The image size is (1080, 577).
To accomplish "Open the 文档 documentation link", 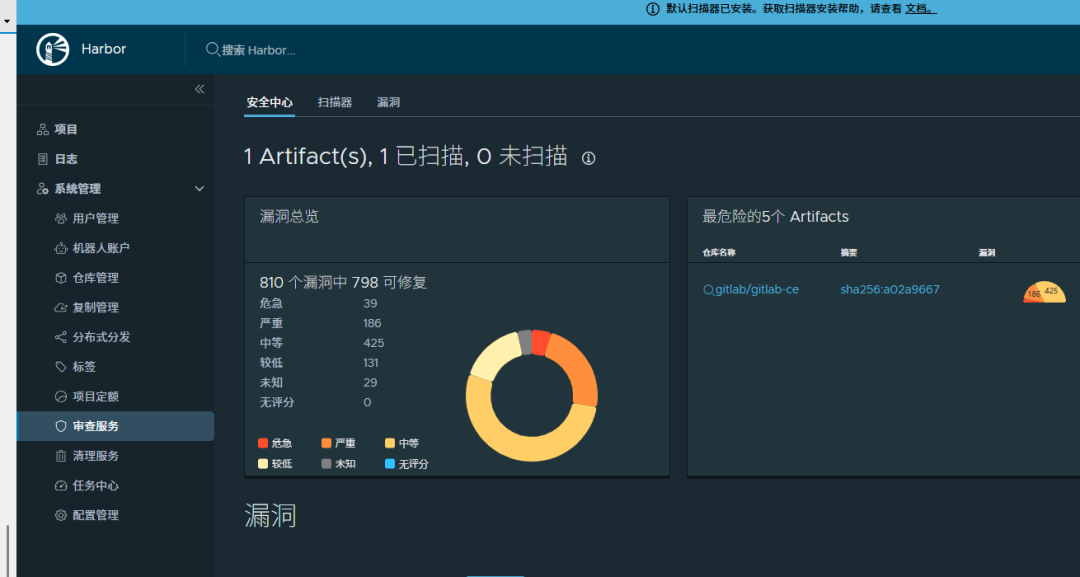I will (921, 9).
